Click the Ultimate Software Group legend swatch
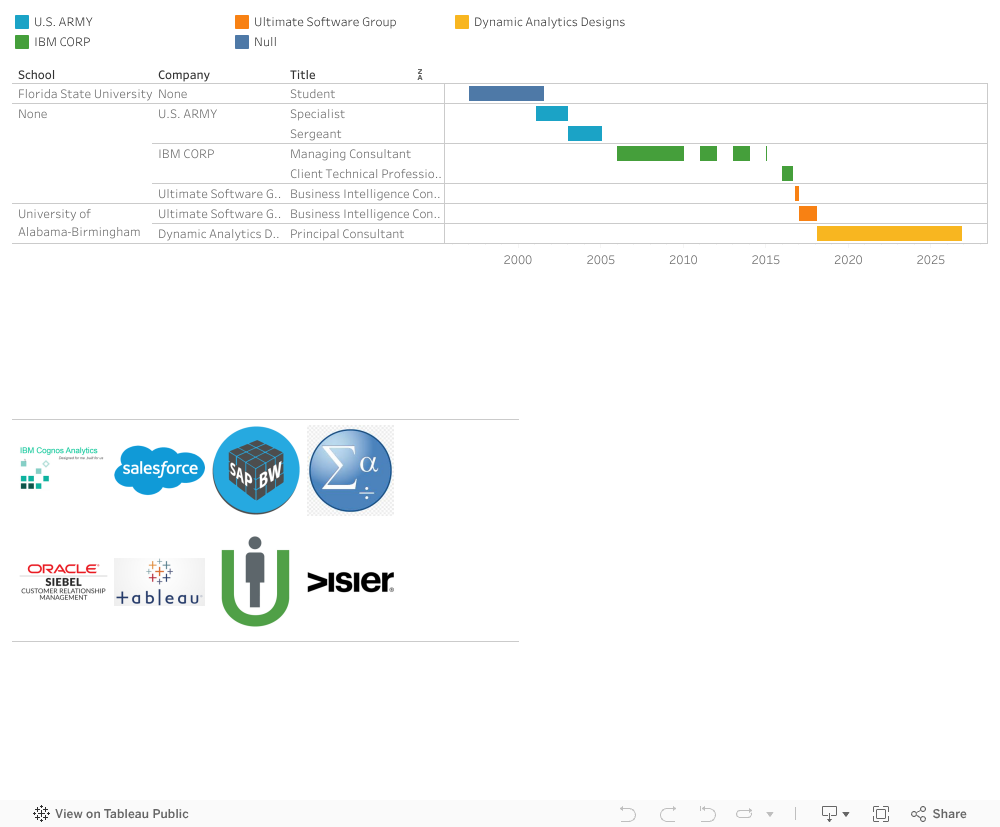The height and width of the screenshot is (827, 1000). (242, 22)
